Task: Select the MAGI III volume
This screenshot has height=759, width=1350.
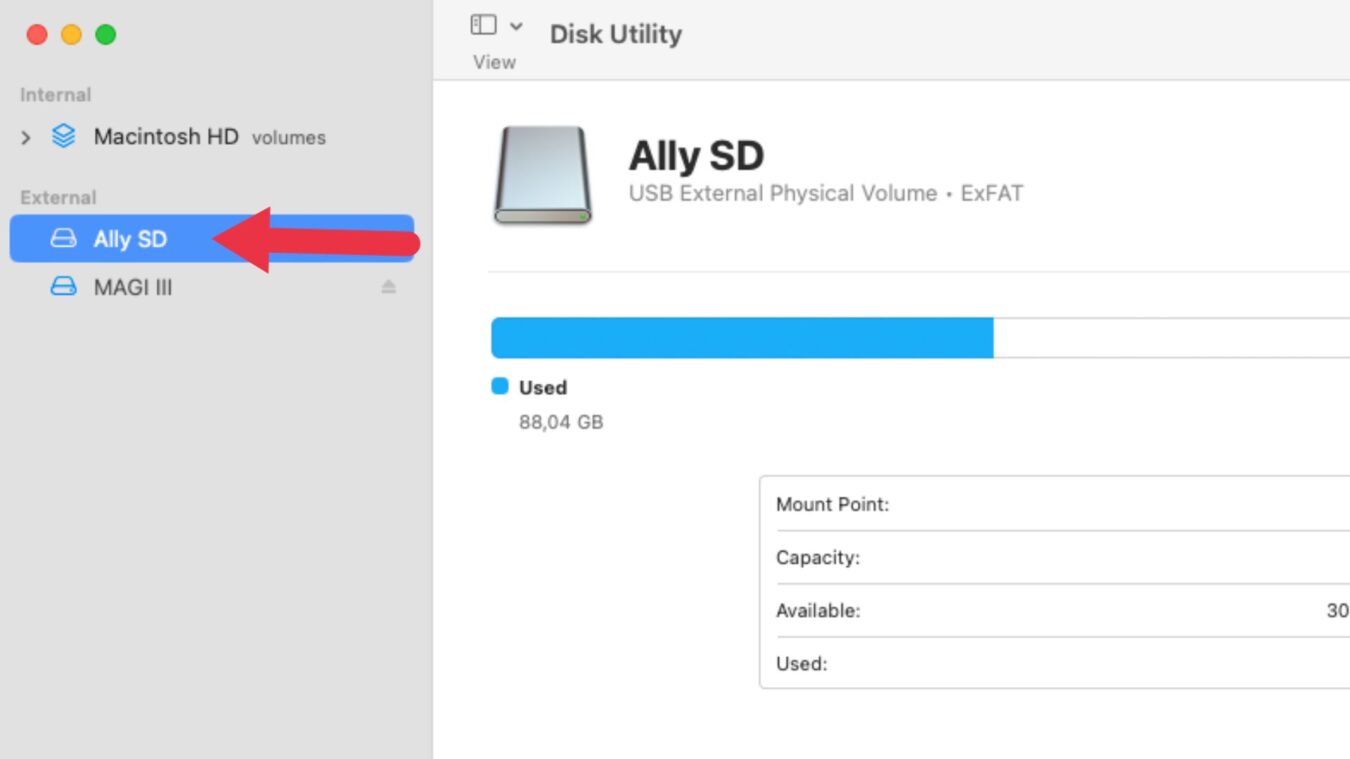Action: (x=135, y=287)
